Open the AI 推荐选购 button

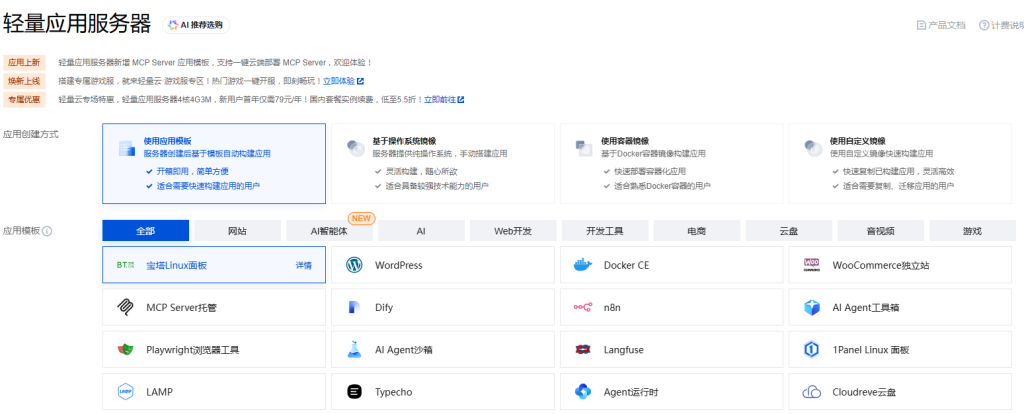click(196, 25)
